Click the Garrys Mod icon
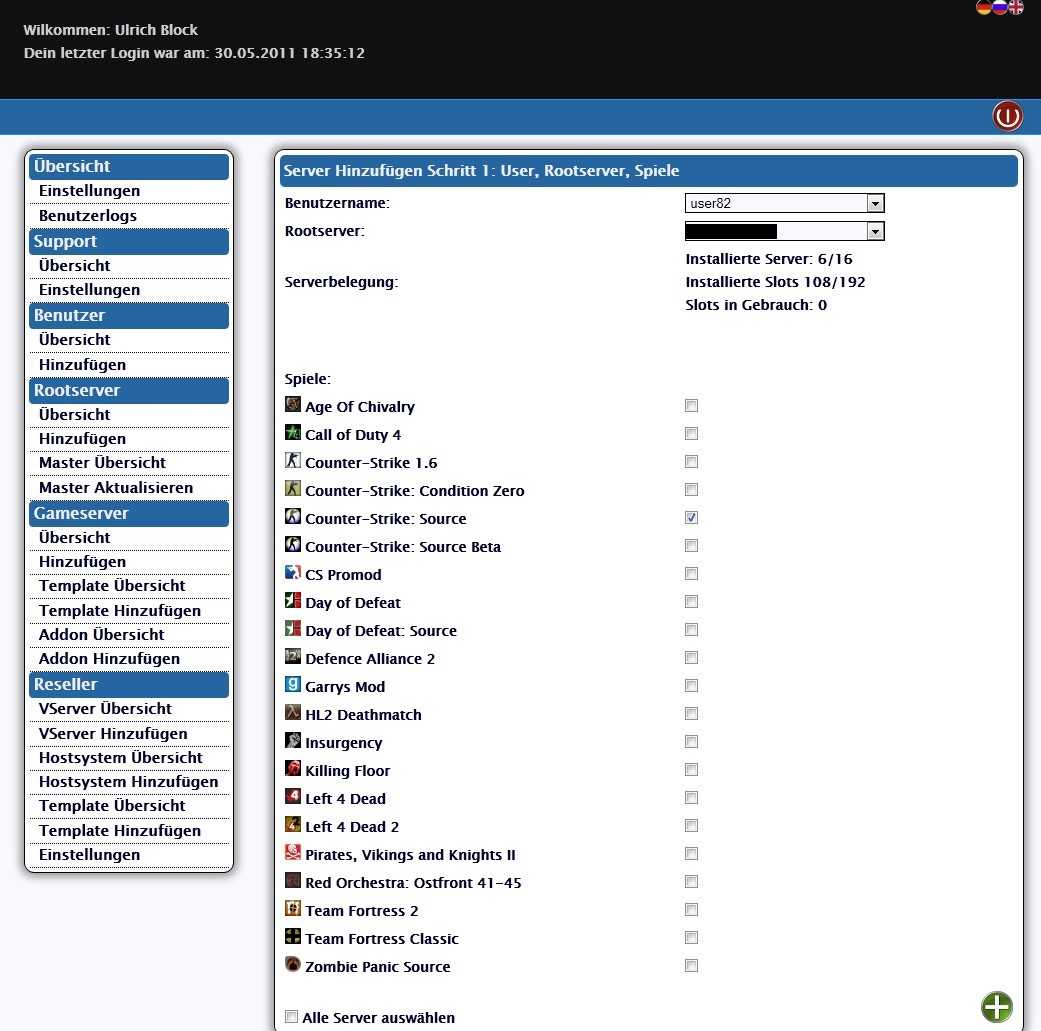The width and height of the screenshot is (1041, 1031). 293,684
